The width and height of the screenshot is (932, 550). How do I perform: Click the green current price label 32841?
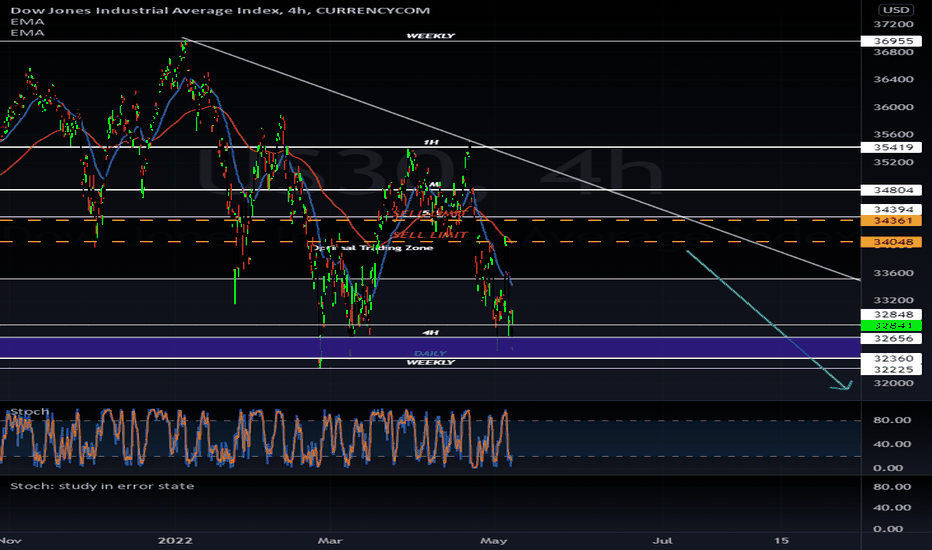click(x=892, y=326)
